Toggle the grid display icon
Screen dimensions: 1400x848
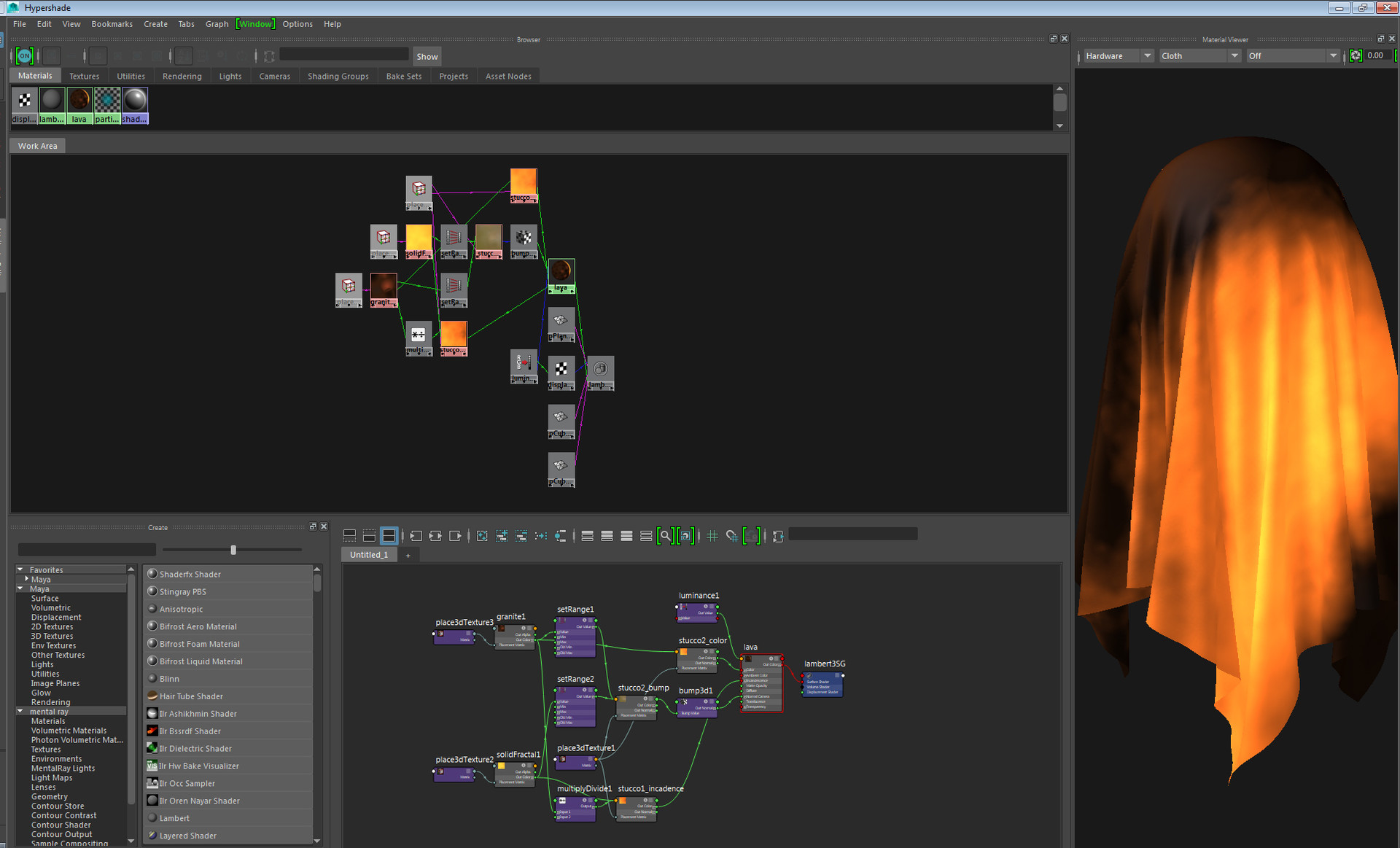click(712, 536)
